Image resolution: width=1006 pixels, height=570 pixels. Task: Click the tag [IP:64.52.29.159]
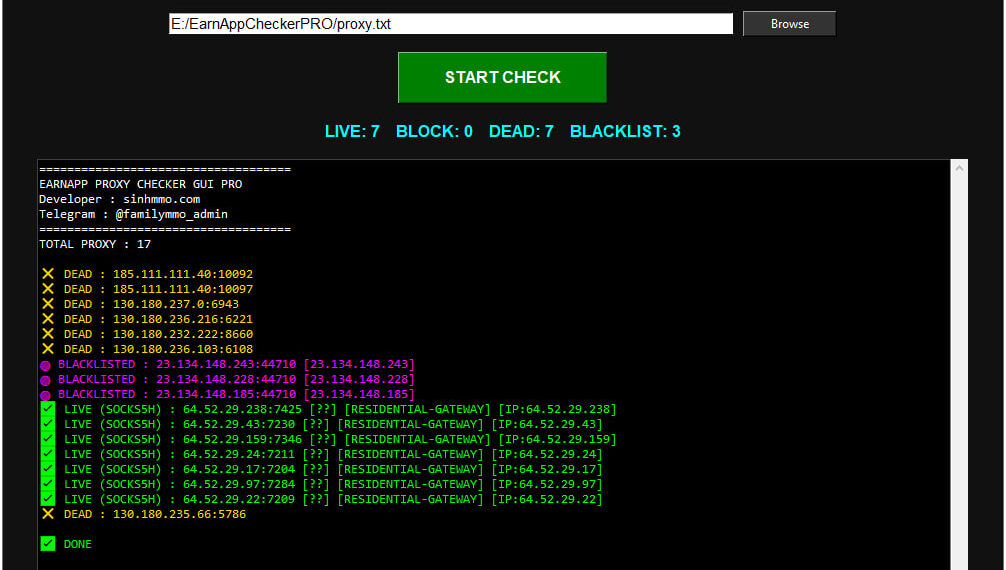558,439
